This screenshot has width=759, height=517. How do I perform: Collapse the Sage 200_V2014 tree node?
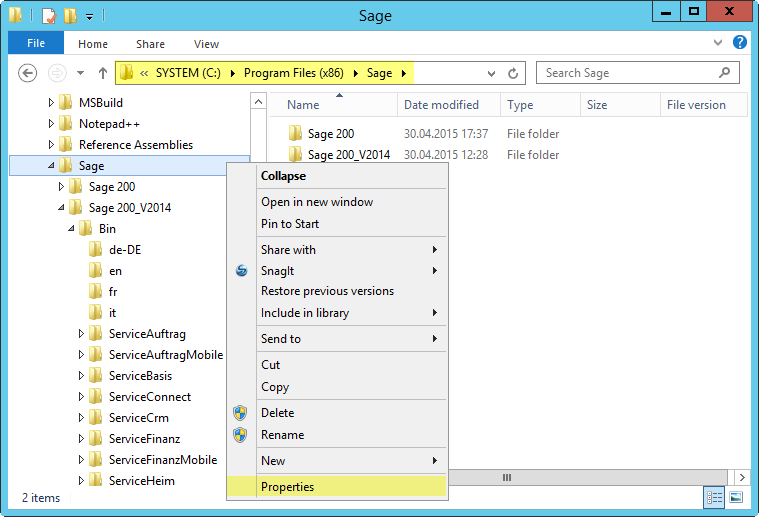[61, 208]
